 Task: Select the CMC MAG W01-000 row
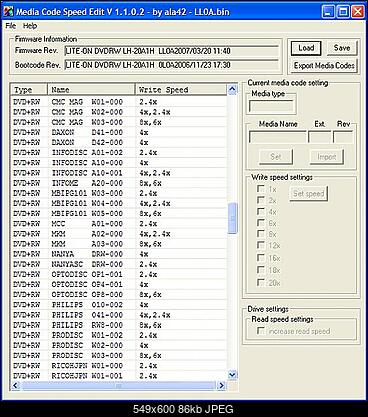click(119, 102)
